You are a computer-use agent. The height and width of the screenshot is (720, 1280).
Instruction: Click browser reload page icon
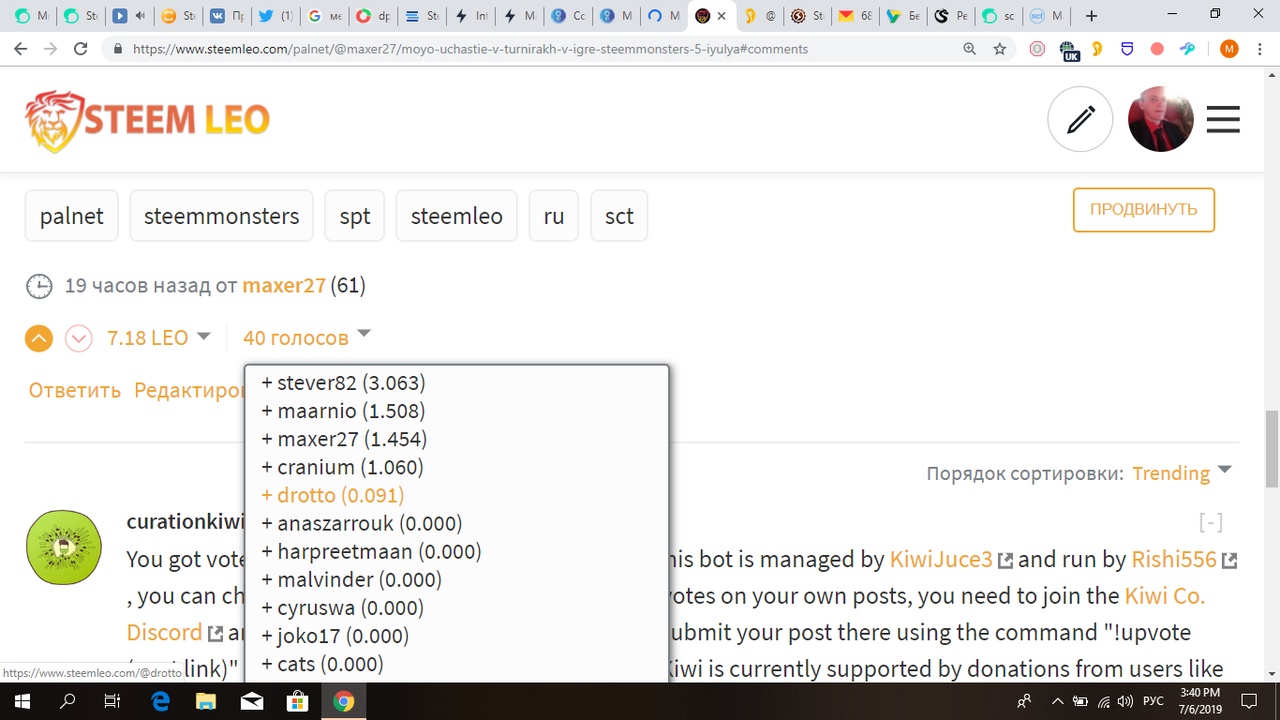(x=81, y=48)
